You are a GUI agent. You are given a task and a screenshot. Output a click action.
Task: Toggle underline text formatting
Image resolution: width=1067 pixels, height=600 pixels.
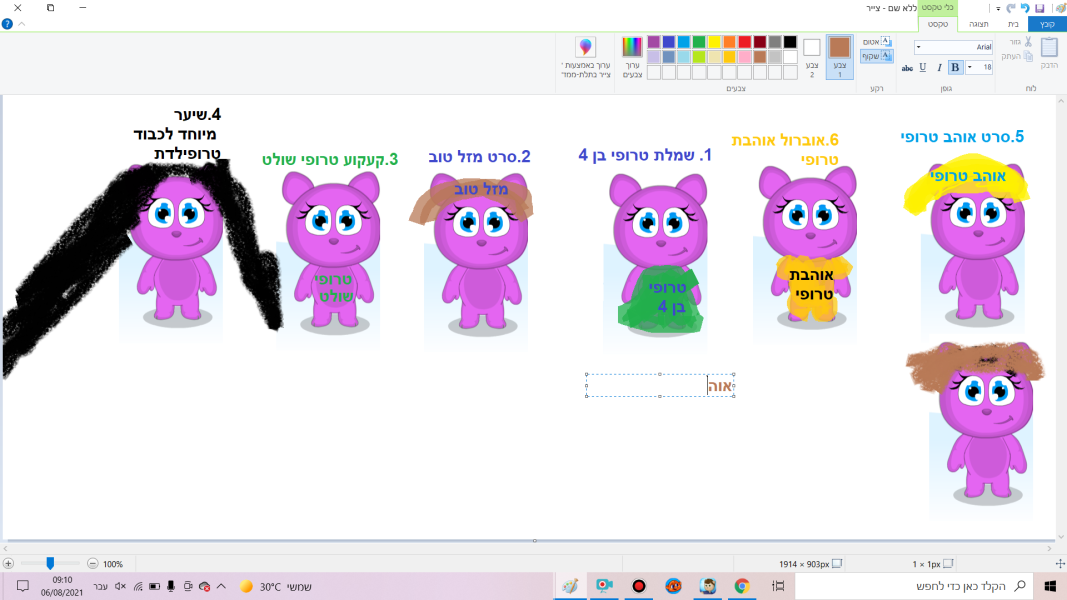(923, 68)
